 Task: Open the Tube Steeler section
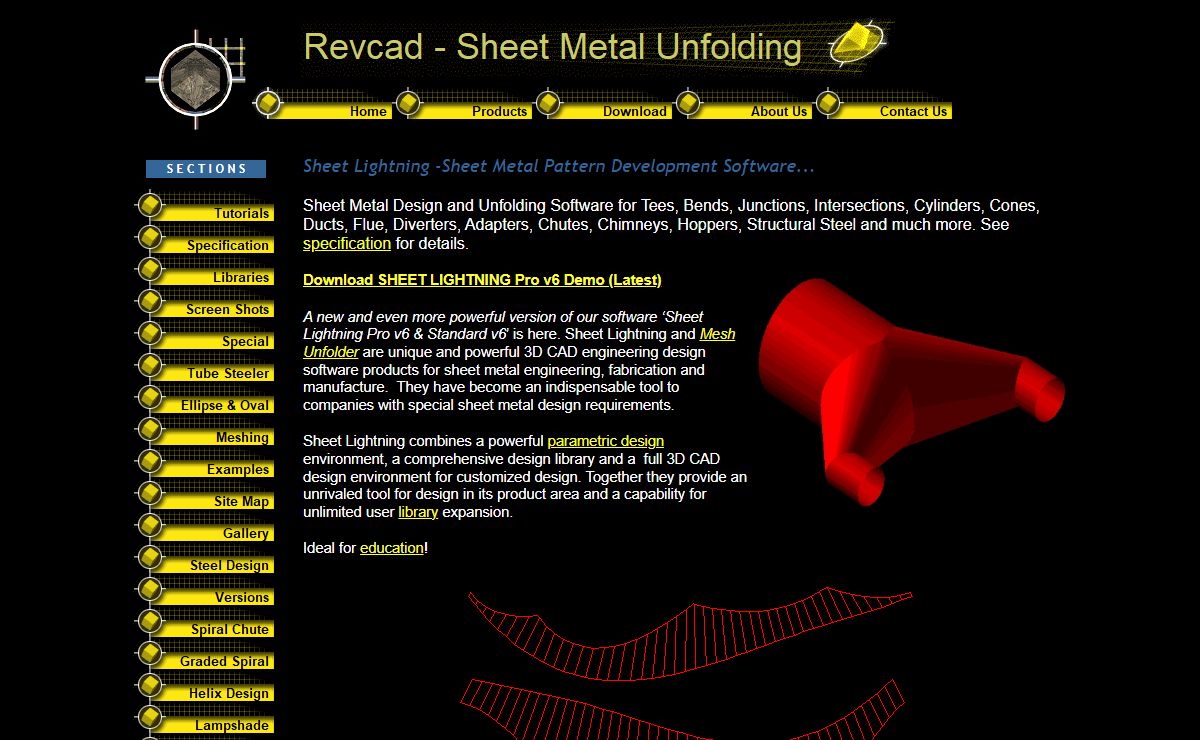[x=229, y=373]
